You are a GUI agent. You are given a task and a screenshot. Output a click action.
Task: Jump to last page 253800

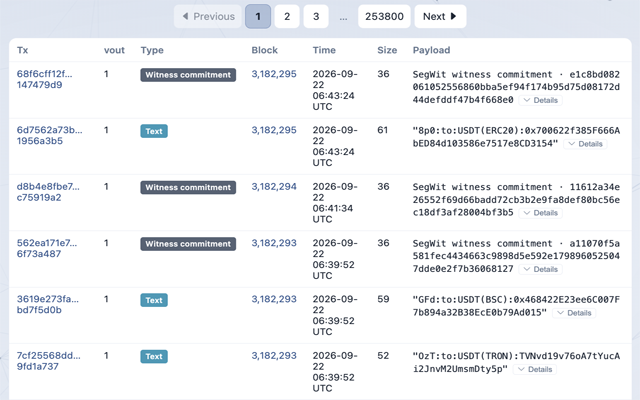pyautogui.click(x=384, y=16)
